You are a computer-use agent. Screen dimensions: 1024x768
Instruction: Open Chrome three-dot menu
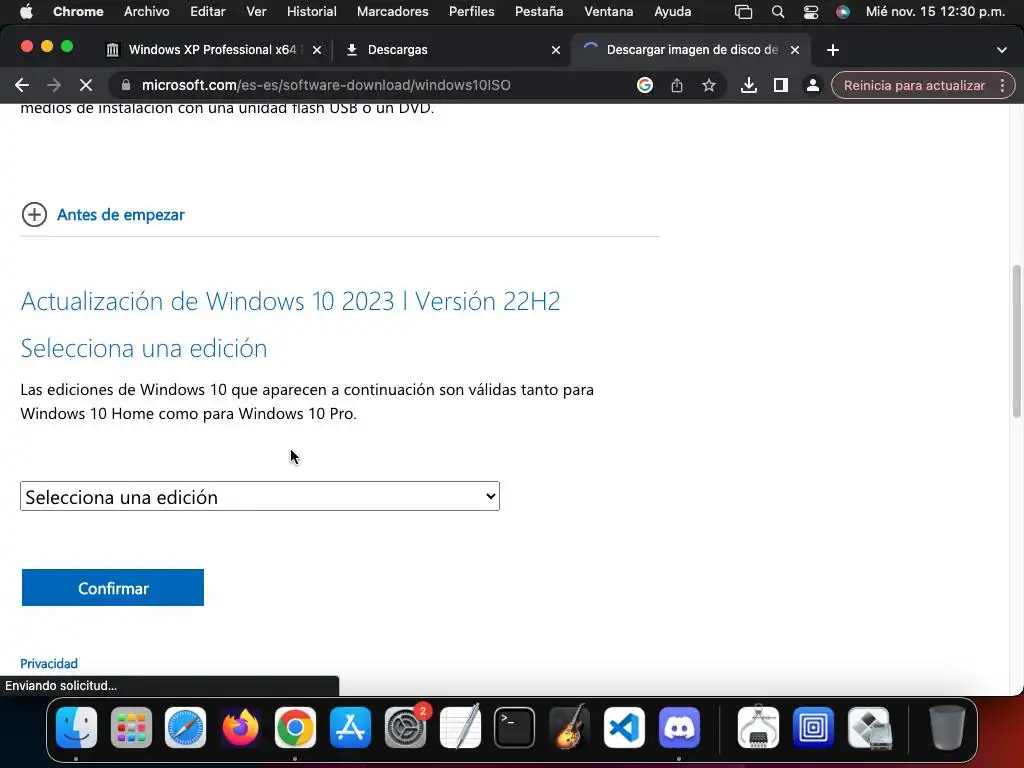tap(1002, 86)
